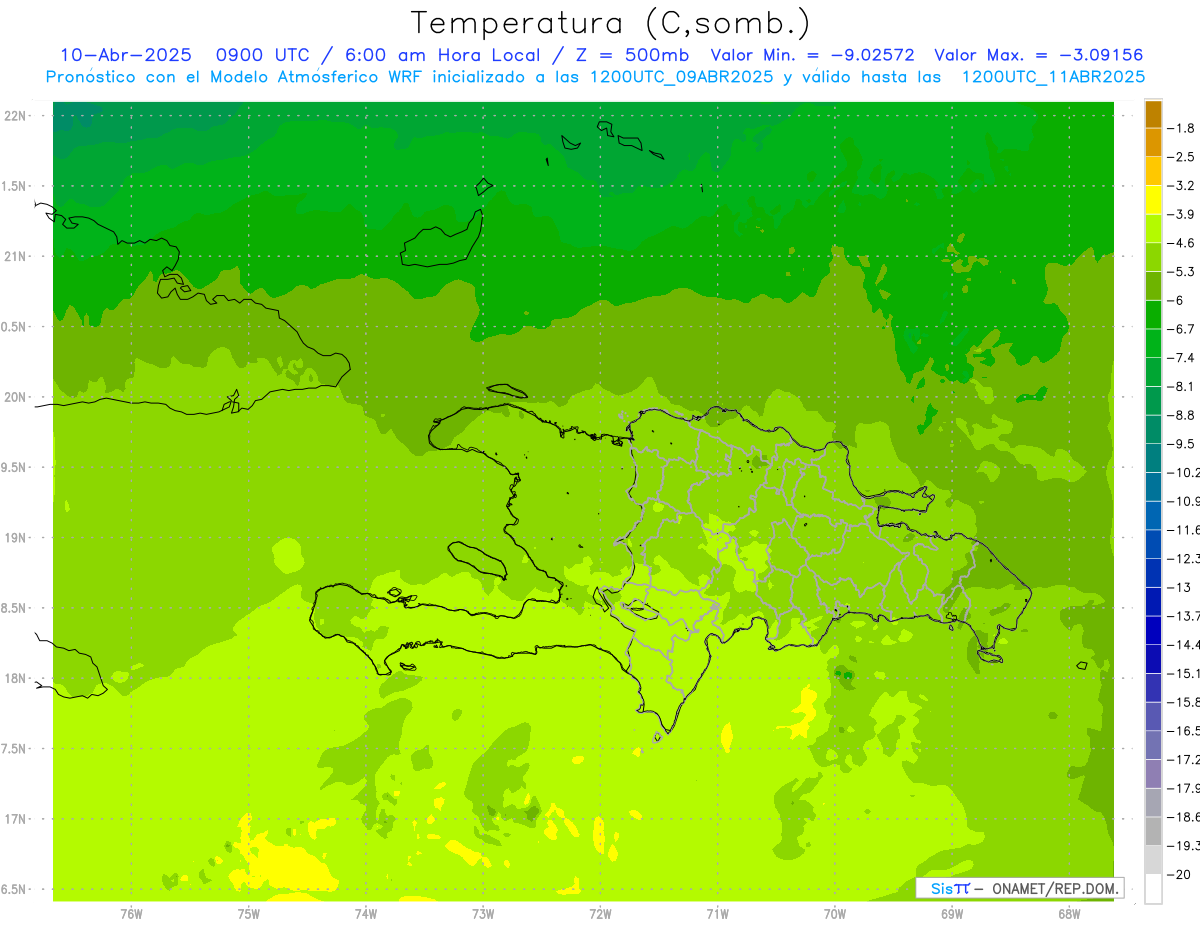Image resolution: width=1200 pixels, height=927 pixels.
Task: Click the 73W longitude axis label
Action: click(483, 914)
